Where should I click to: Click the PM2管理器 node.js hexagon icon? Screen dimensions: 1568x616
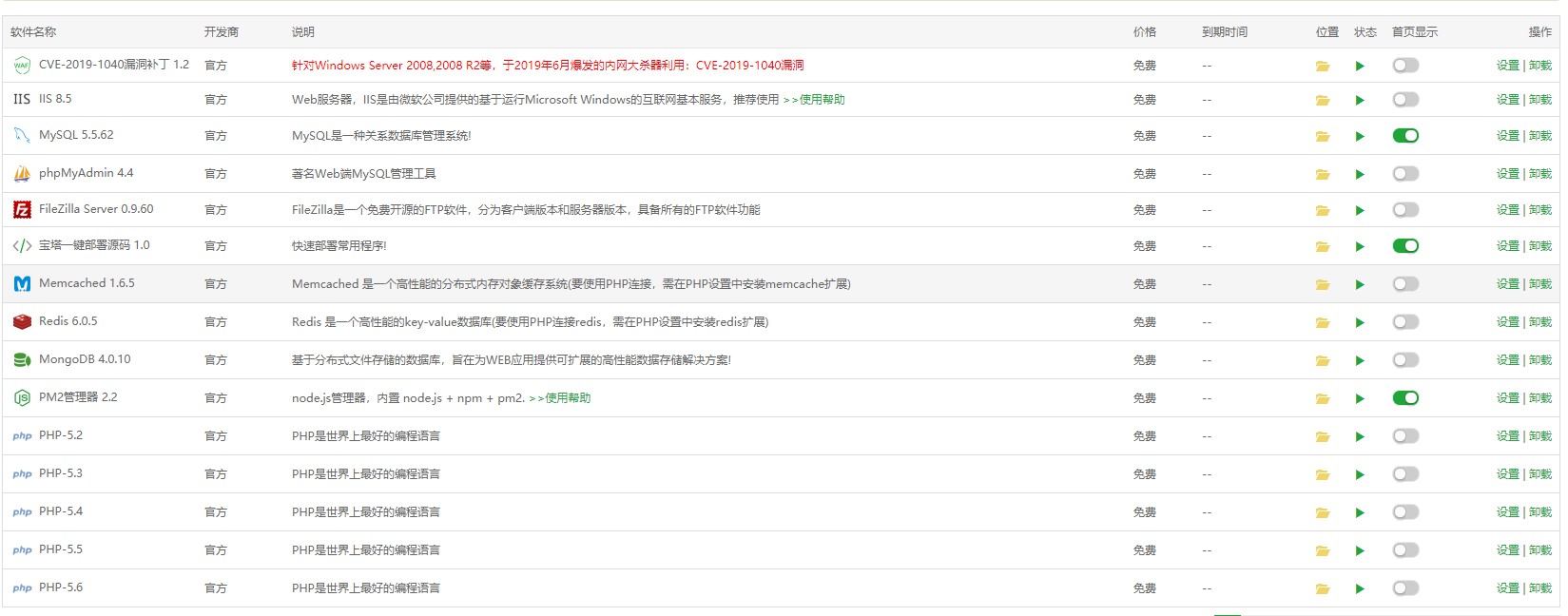point(22,397)
